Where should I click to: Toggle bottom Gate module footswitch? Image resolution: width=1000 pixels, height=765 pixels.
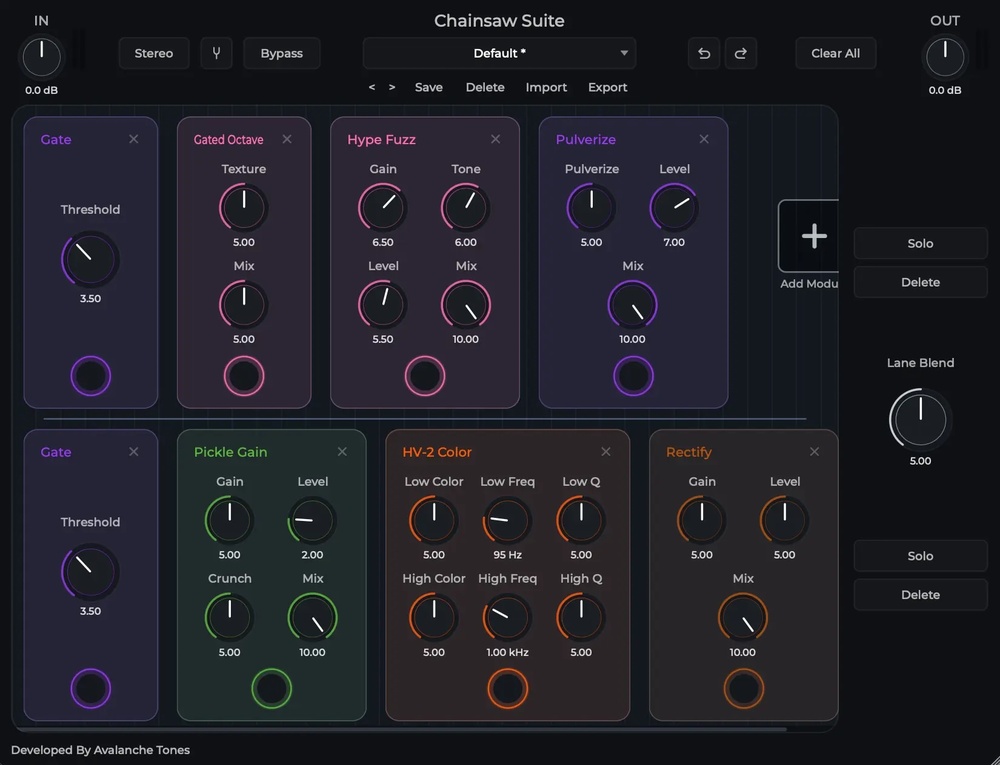click(x=91, y=688)
